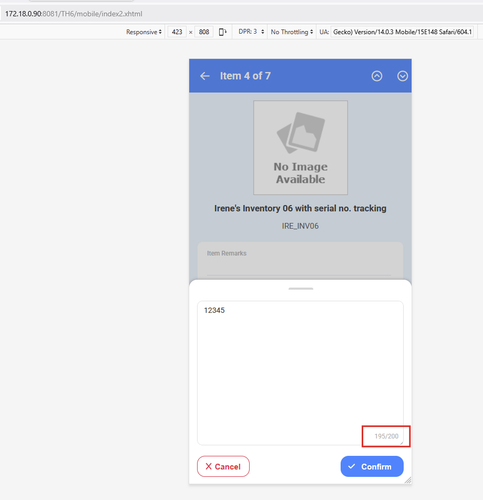Go to next item with down chevron
Image resolution: width=483 pixels, height=500 pixels.
coord(402,76)
